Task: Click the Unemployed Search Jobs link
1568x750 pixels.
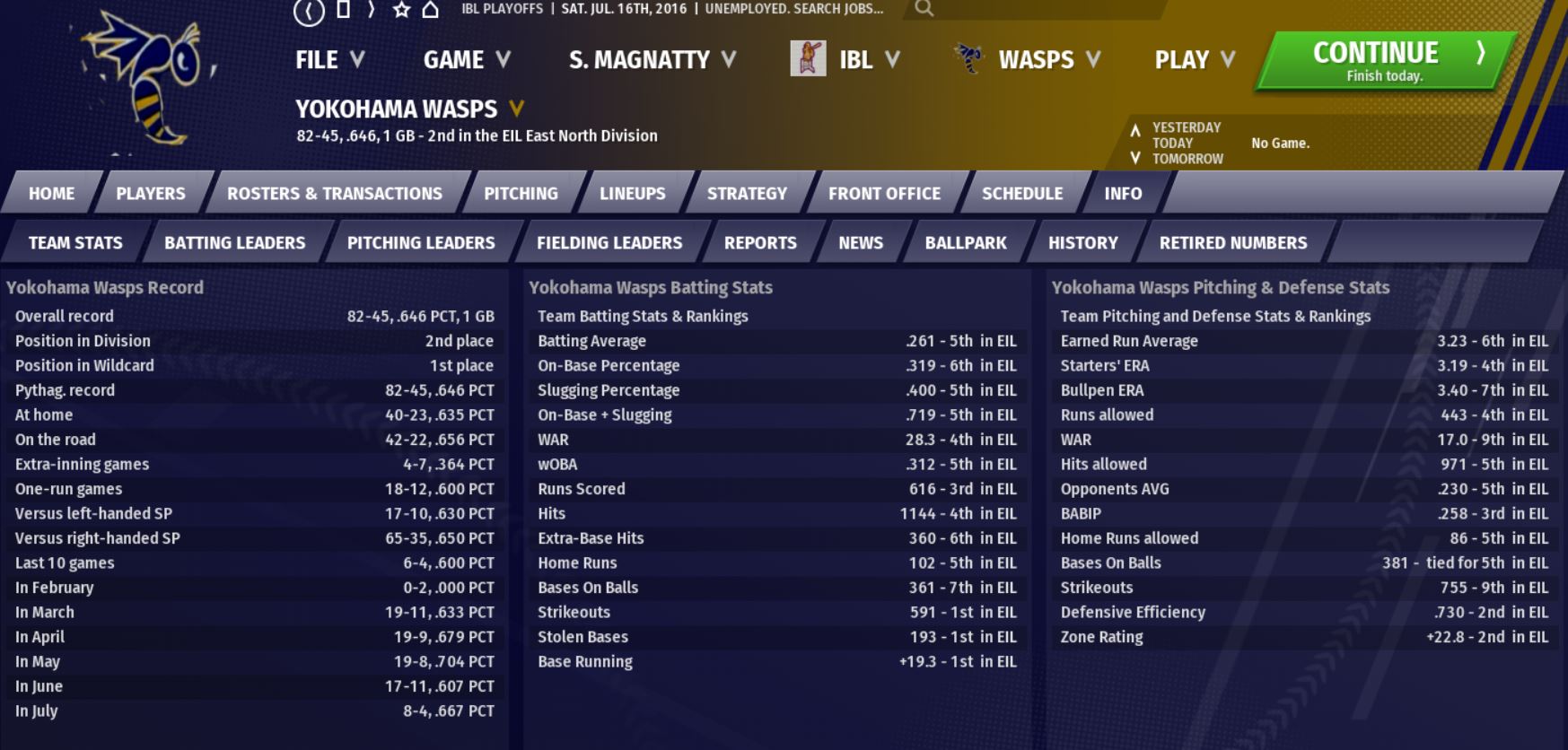Action: pos(793,9)
